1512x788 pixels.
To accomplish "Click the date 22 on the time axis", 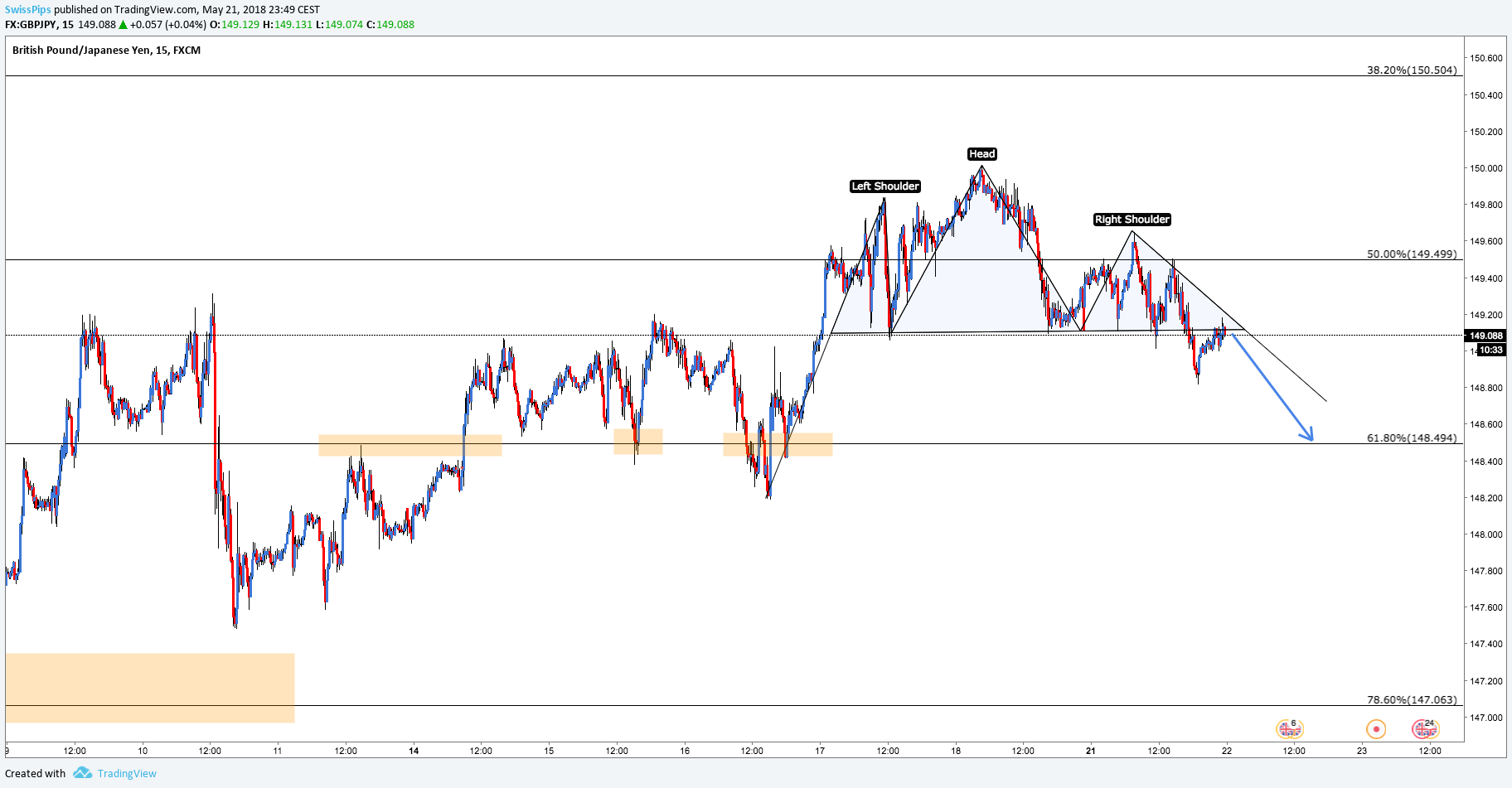I will point(1227,751).
